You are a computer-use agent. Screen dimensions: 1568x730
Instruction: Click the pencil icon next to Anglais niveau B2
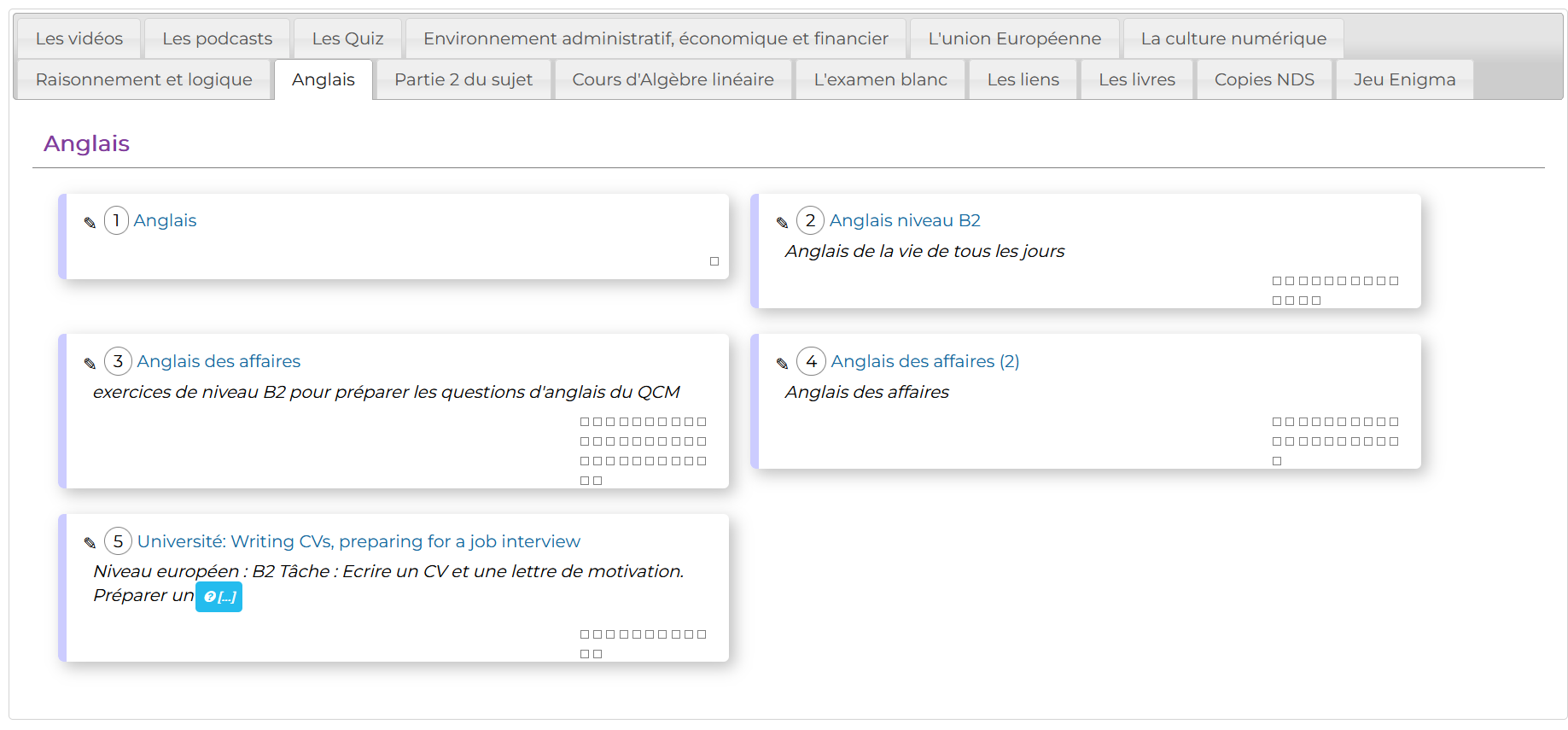pyautogui.click(x=782, y=223)
